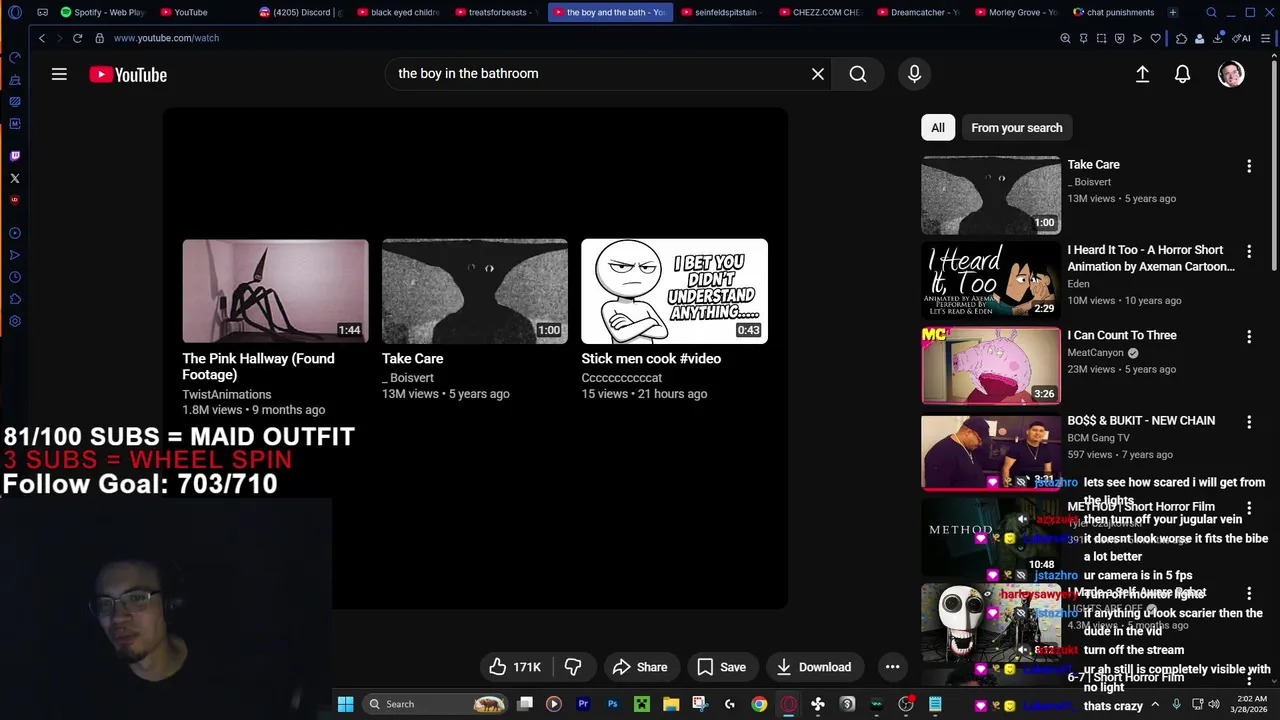Click the Download button
This screenshot has height=720, width=1280.
[x=814, y=667]
